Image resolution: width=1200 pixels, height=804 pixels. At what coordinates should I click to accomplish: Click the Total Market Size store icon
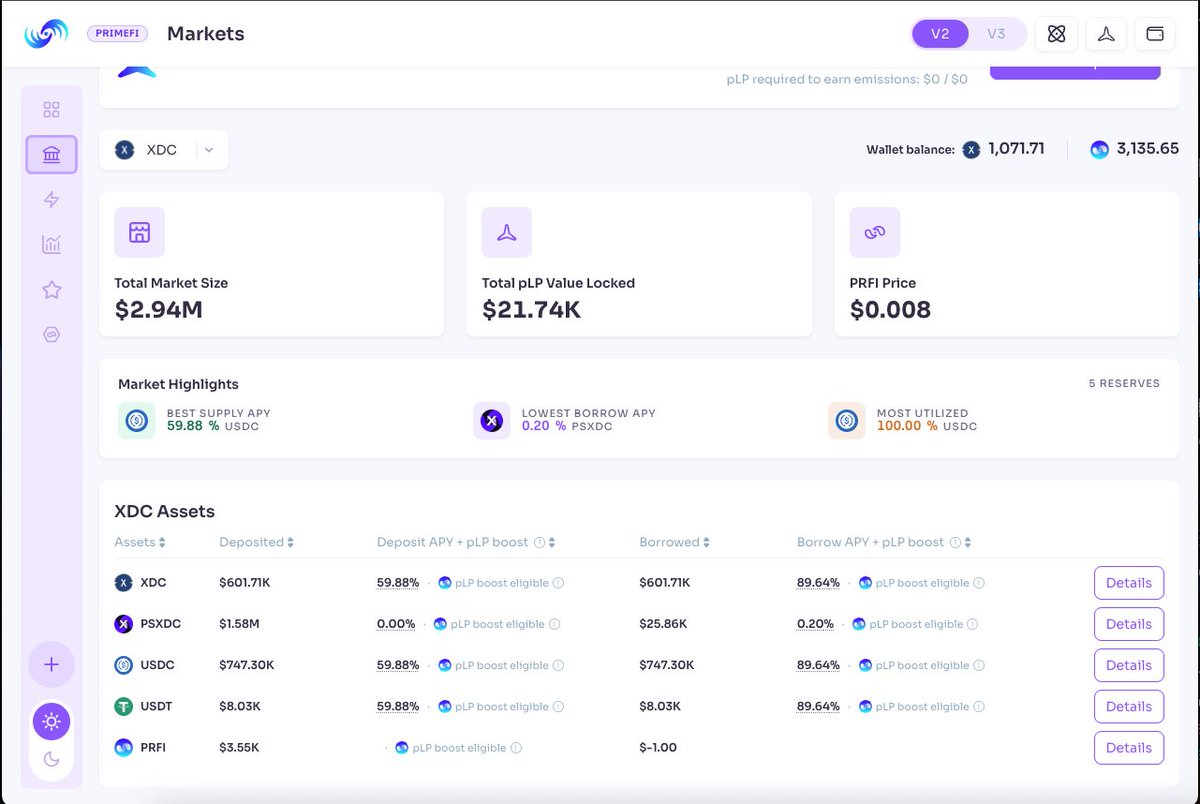(x=139, y=232)
